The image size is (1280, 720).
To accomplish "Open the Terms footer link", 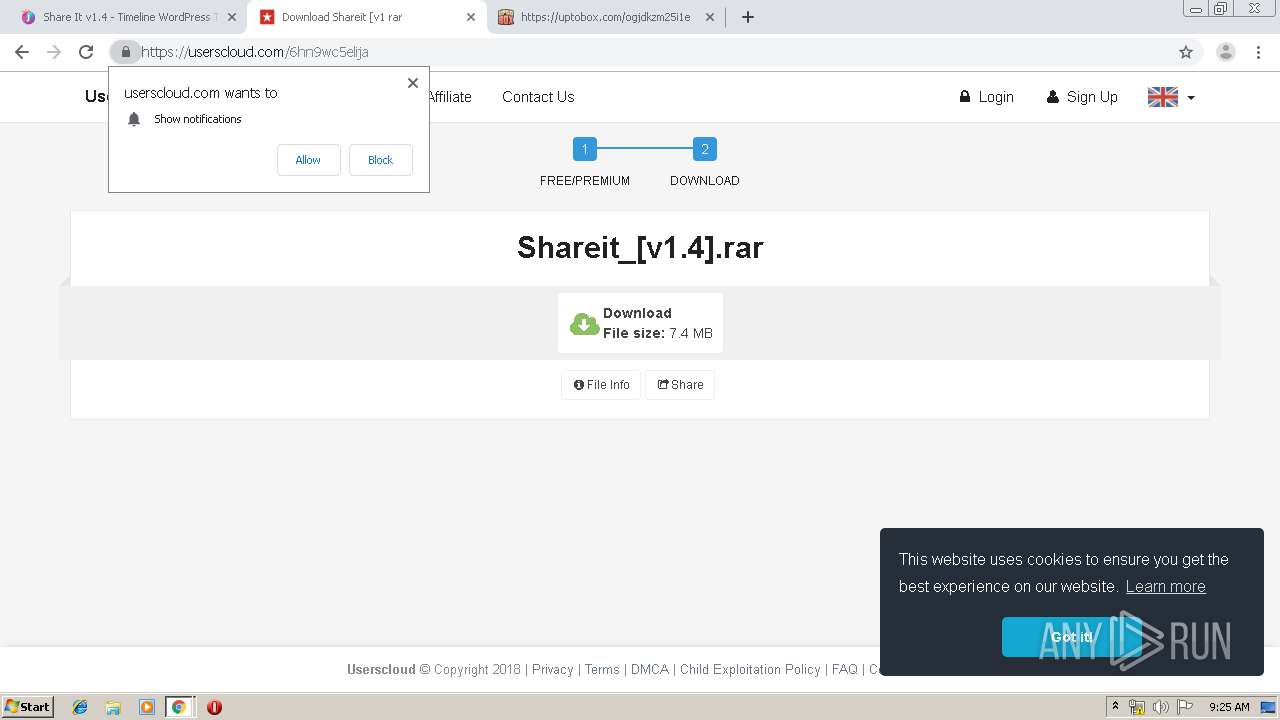I will point(602,670).
